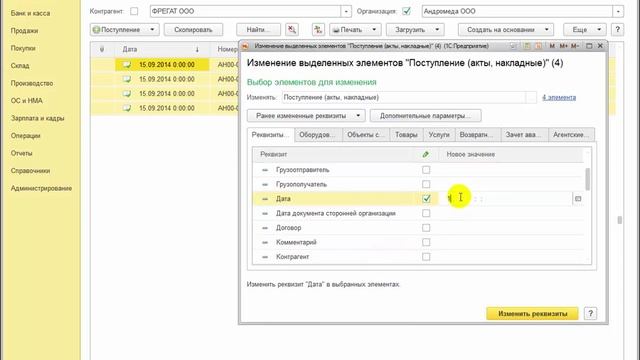Open Ранее измененные реквизиты dropdown

306,116
